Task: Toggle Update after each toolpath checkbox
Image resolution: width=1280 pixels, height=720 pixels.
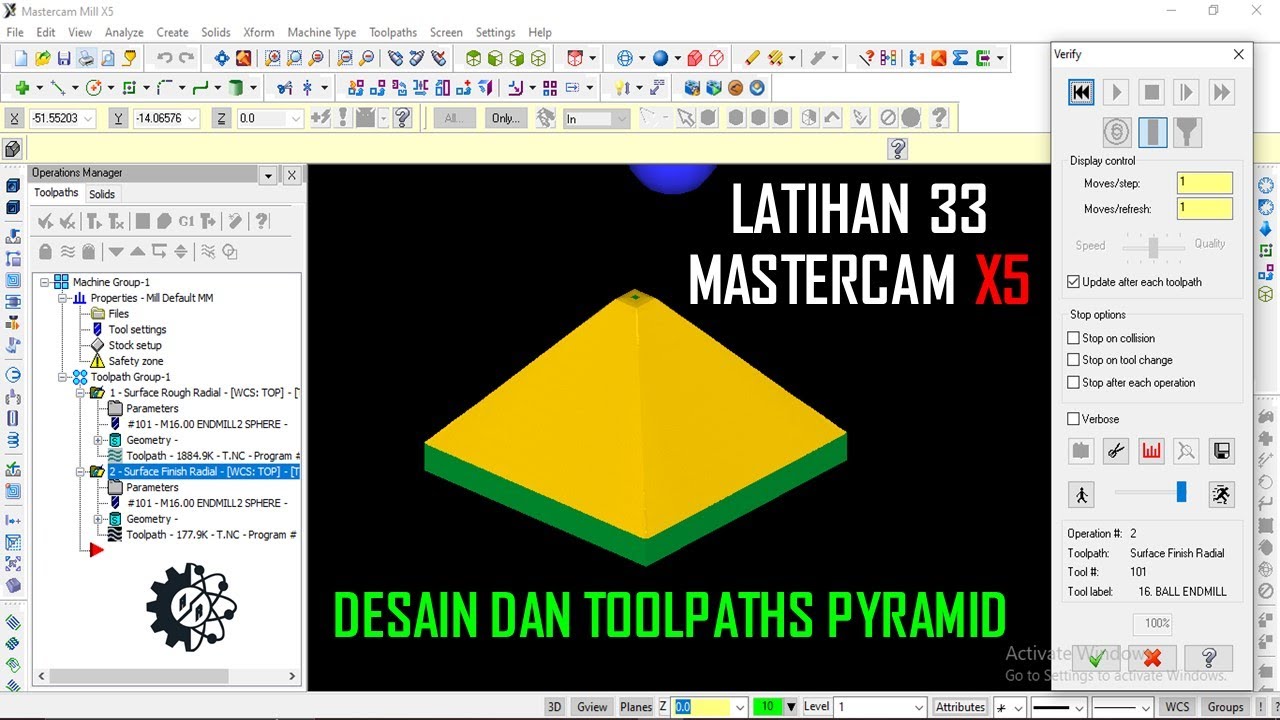Action: click(x=1074, y=282)
